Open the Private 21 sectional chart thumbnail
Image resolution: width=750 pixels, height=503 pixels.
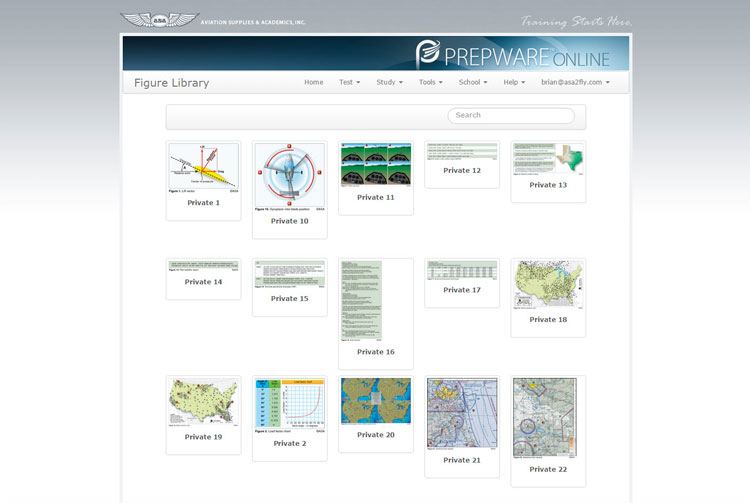[x=462, y=413]
